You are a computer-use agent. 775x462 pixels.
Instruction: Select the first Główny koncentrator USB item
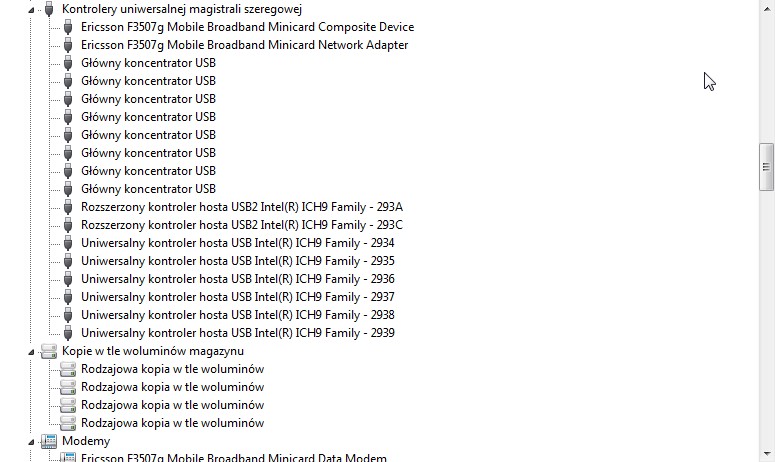point(148,63)
